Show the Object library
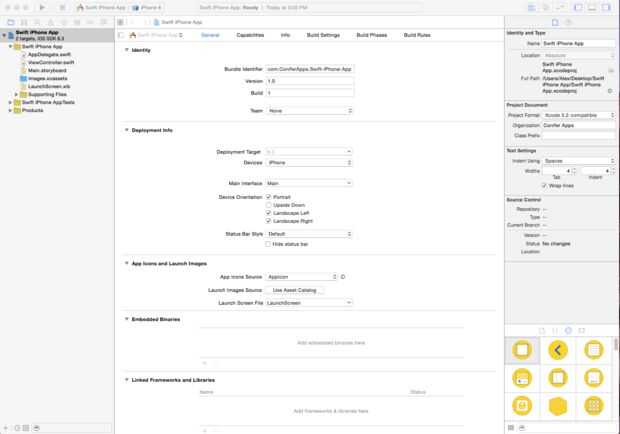 click(x=568, y=330)
